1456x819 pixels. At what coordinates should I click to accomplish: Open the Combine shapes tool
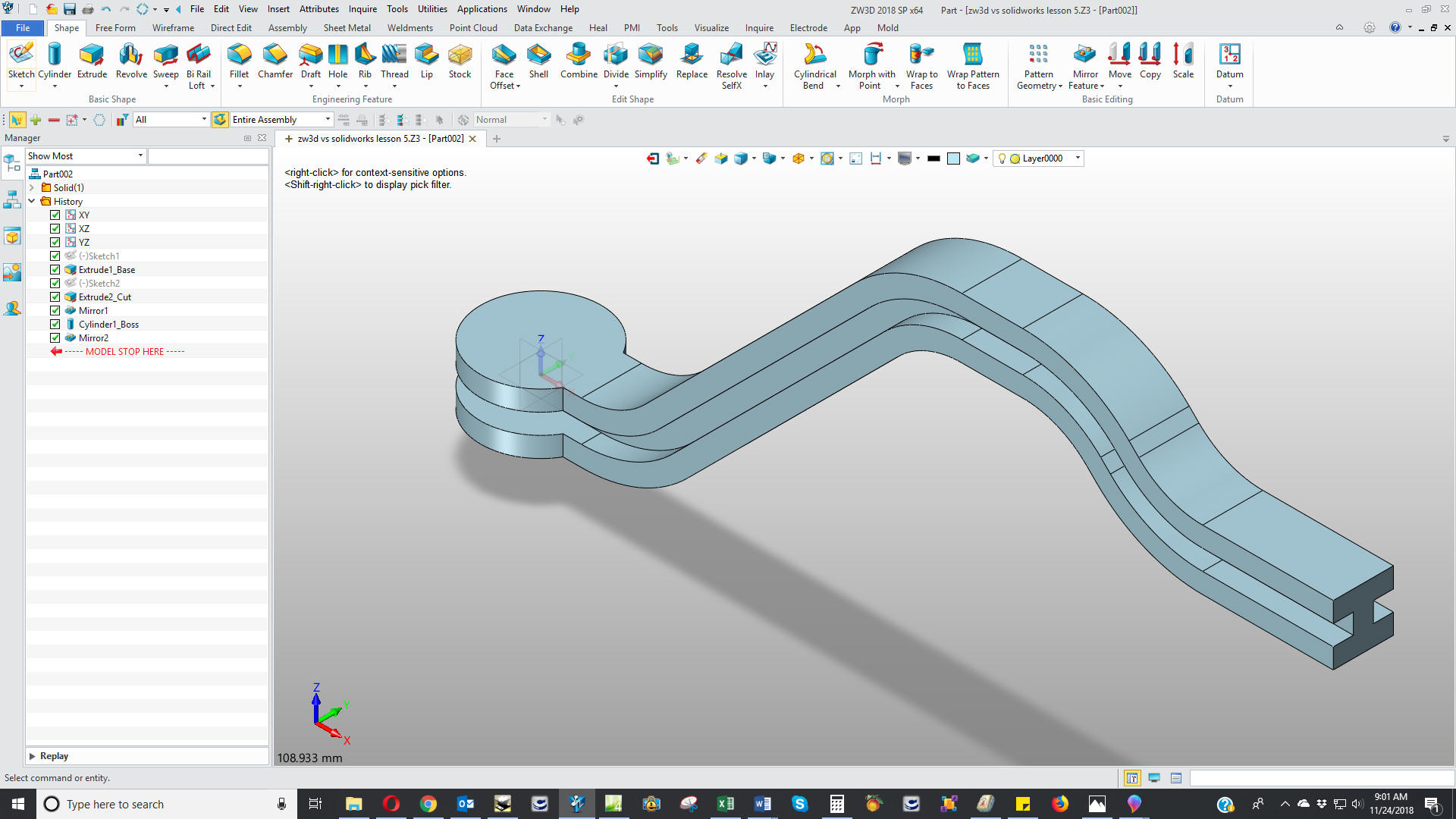tap(579, 61)
